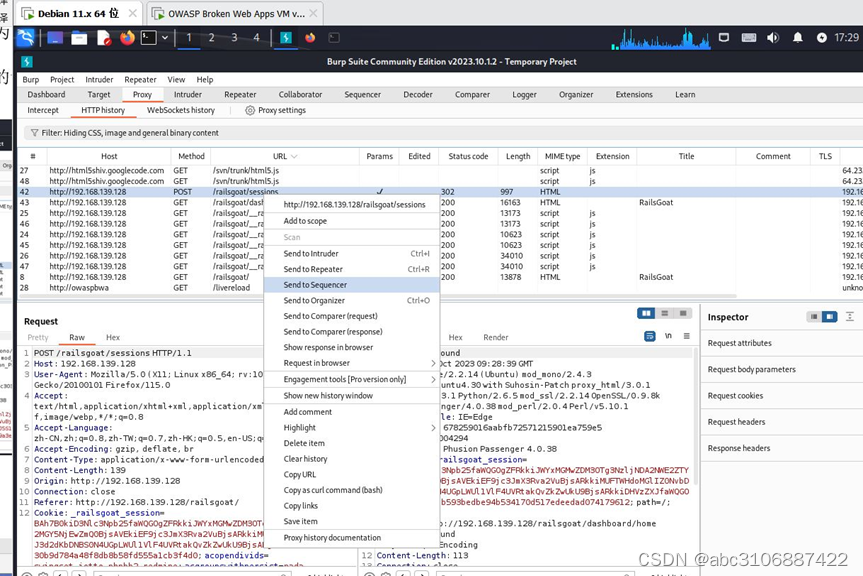The width and height of the screenshot is (863, 576).
Task: Expand Request attributes in the Inspector
Action: [x=782, y=343]
